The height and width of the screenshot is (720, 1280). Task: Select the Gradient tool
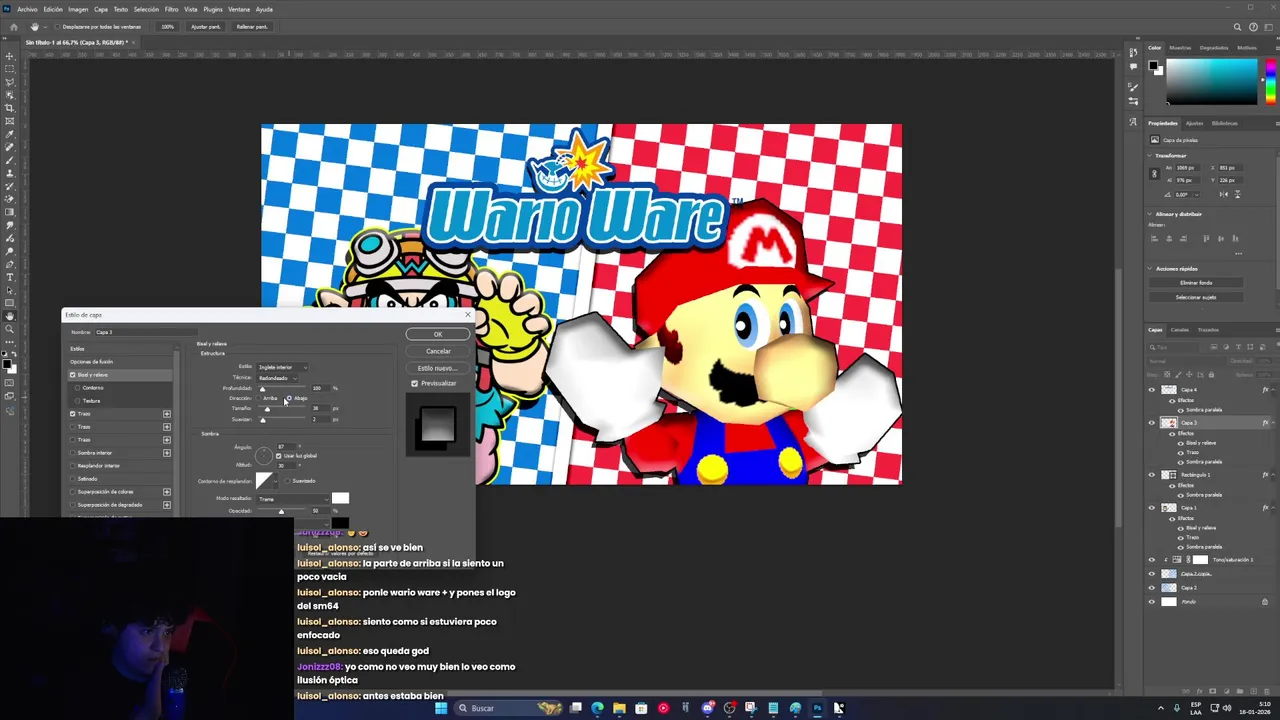click(10, 212)
